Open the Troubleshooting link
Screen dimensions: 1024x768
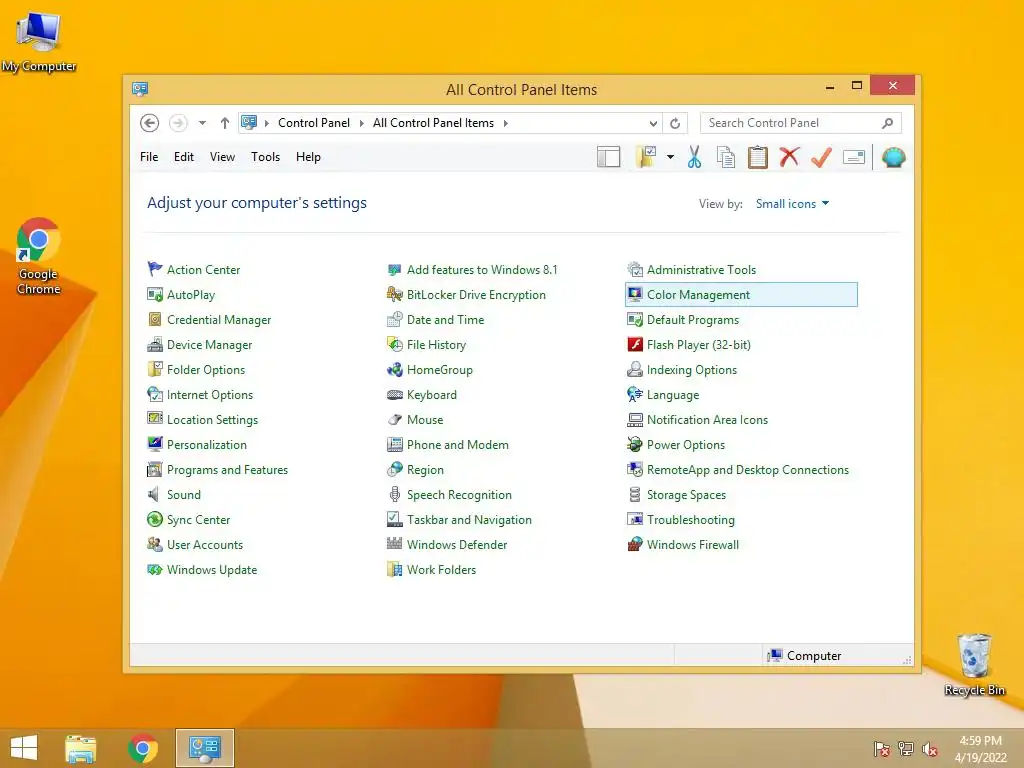(690, 520)
